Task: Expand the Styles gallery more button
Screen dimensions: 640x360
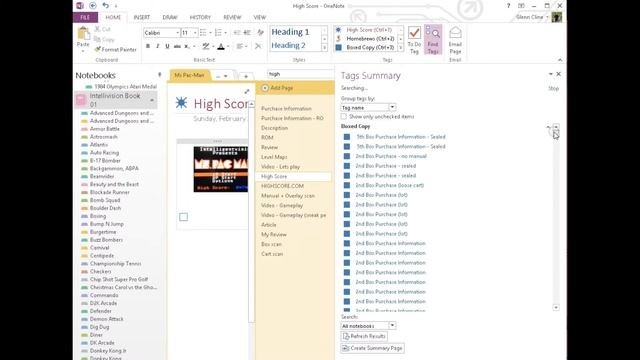Action: [x=324, y=48]
